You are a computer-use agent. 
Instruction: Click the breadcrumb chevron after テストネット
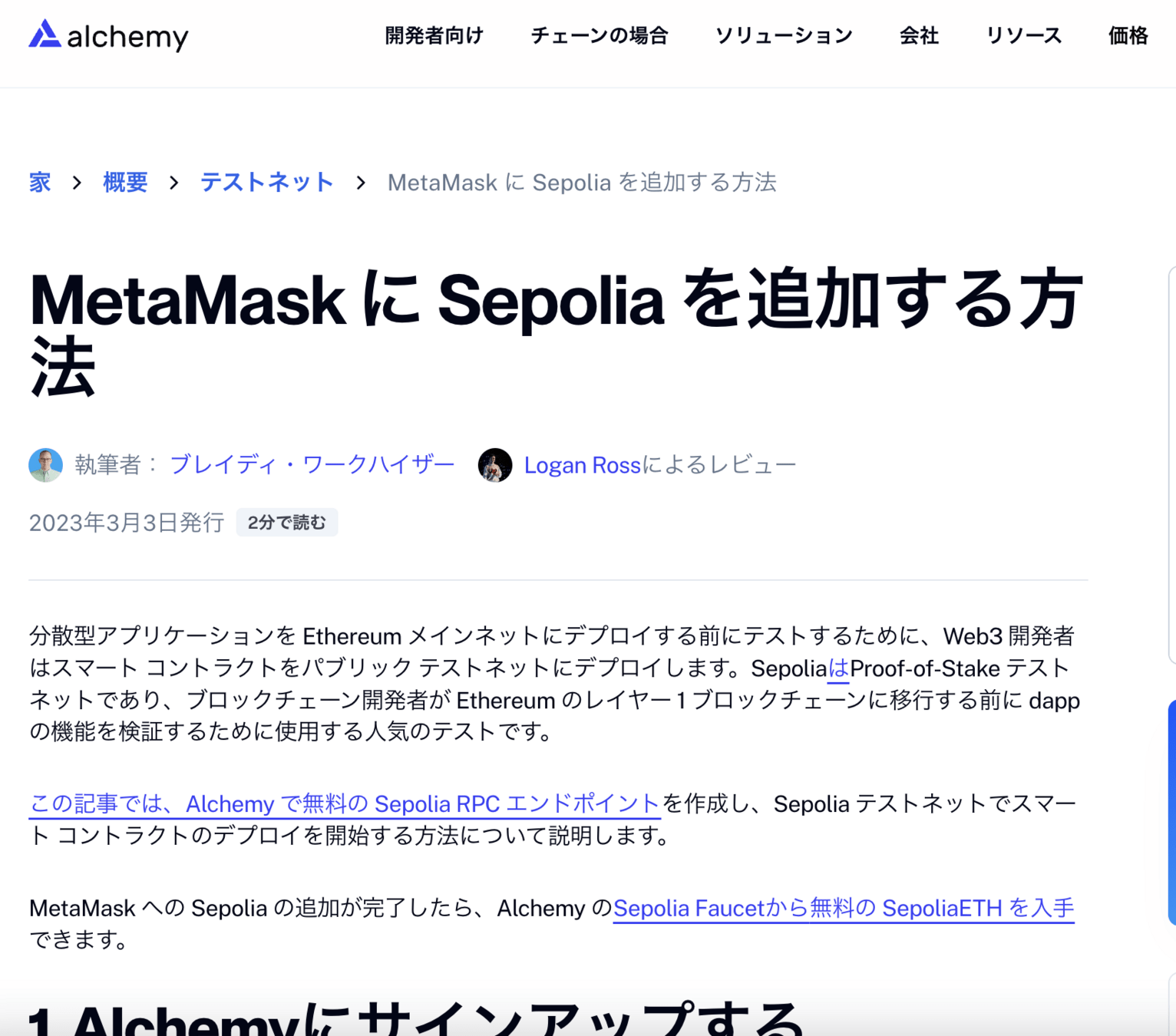click(x=361, y=183)
